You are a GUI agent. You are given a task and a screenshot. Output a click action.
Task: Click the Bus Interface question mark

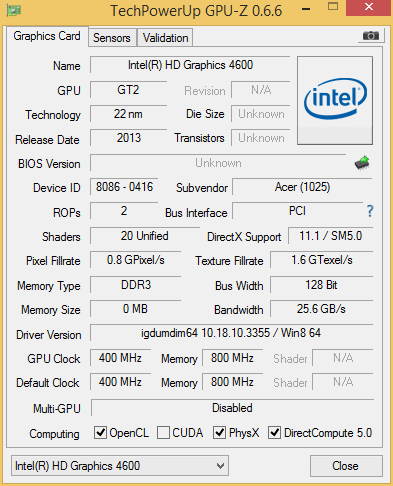coord(370,211)
